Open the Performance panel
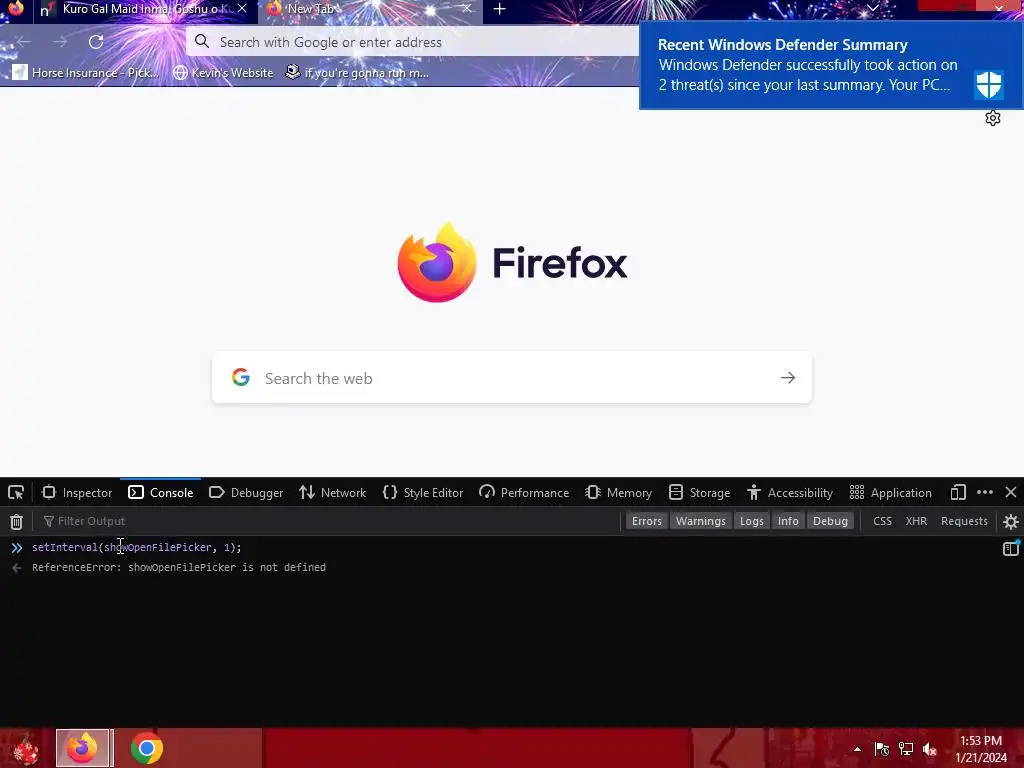The image size is (1024, 768). (x=524, y=492)
